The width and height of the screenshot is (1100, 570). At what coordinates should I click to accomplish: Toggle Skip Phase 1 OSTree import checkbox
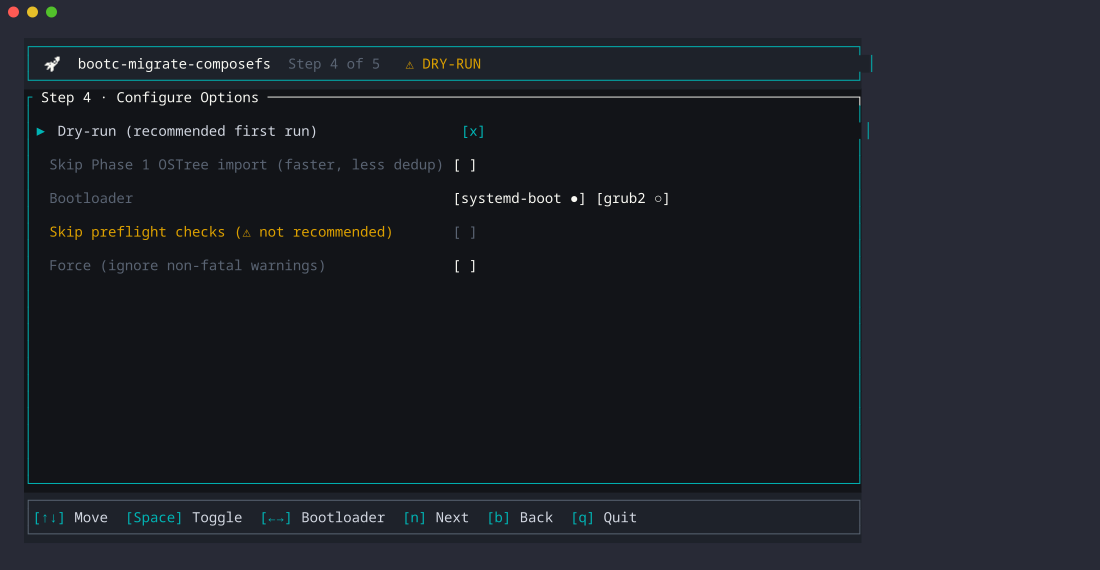(465, 165)
